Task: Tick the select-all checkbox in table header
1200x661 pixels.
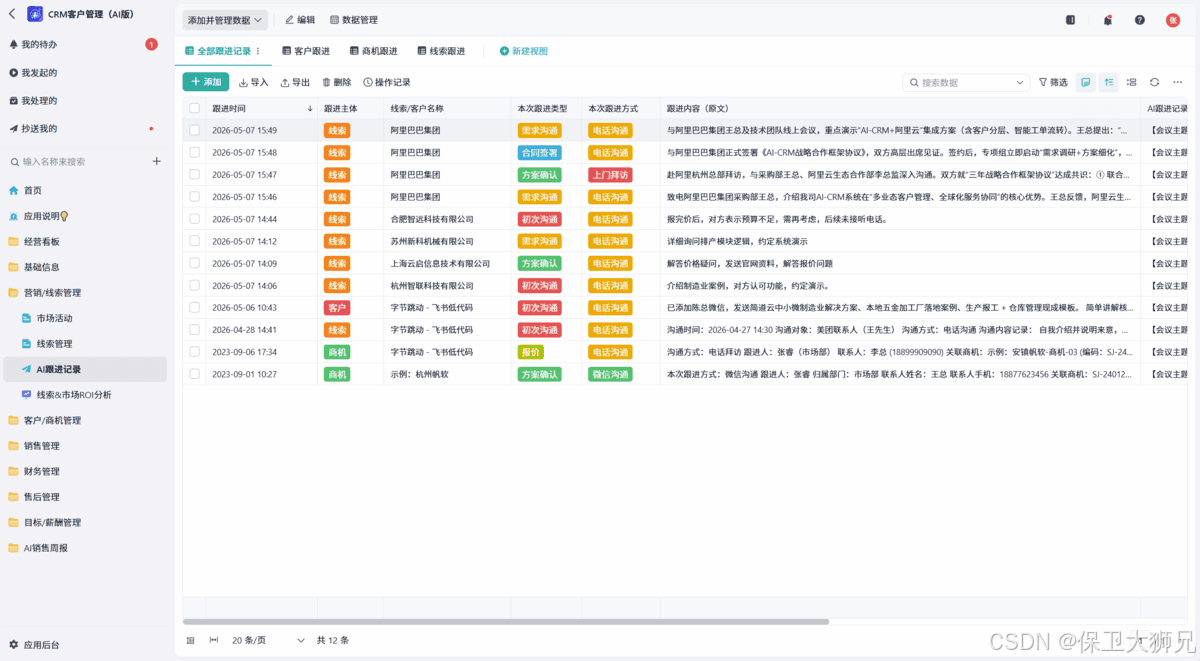Action: tap(194, 108)
